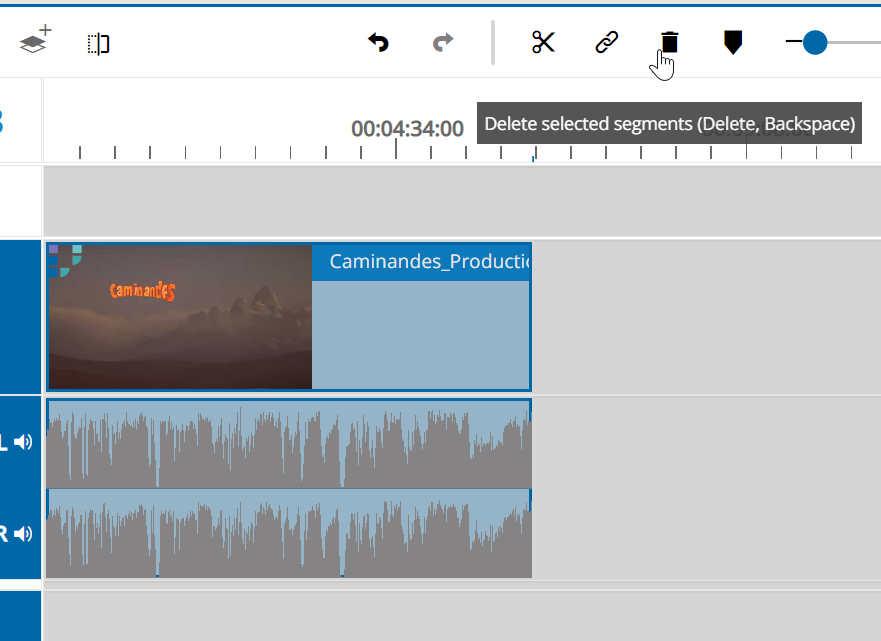Screen dimensions: 881x641
Task: Click the Caminandes clip thumbnail
Action: (180, 316)
